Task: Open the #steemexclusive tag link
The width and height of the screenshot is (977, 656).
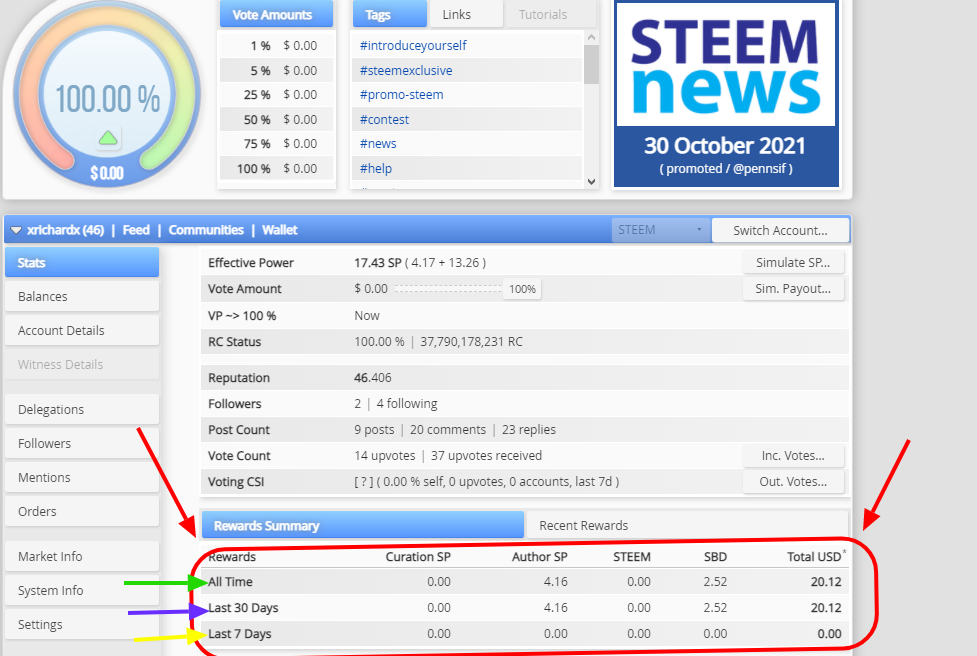Action: [x=406, y=70]
